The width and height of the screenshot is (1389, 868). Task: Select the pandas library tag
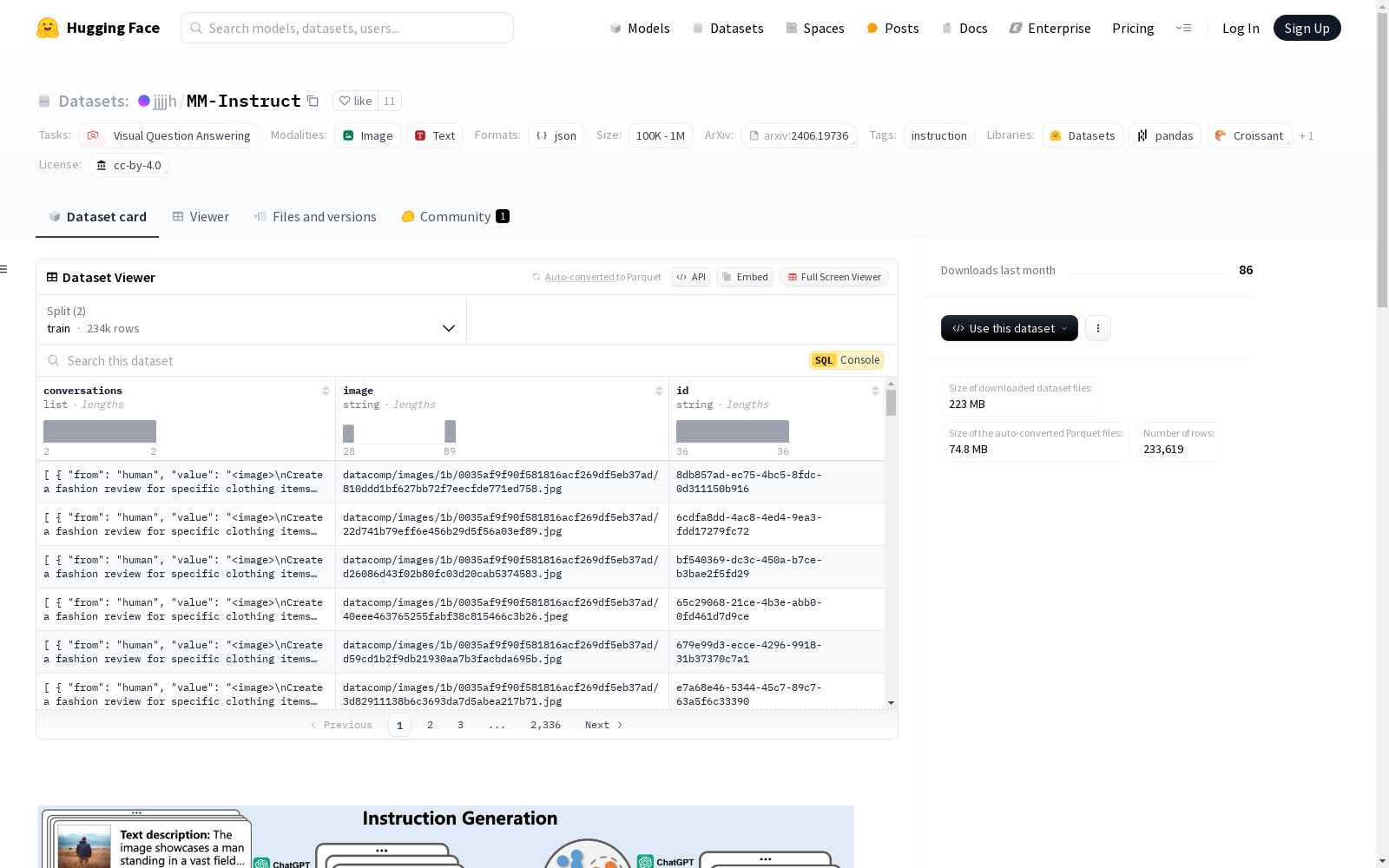point(1165,135)
